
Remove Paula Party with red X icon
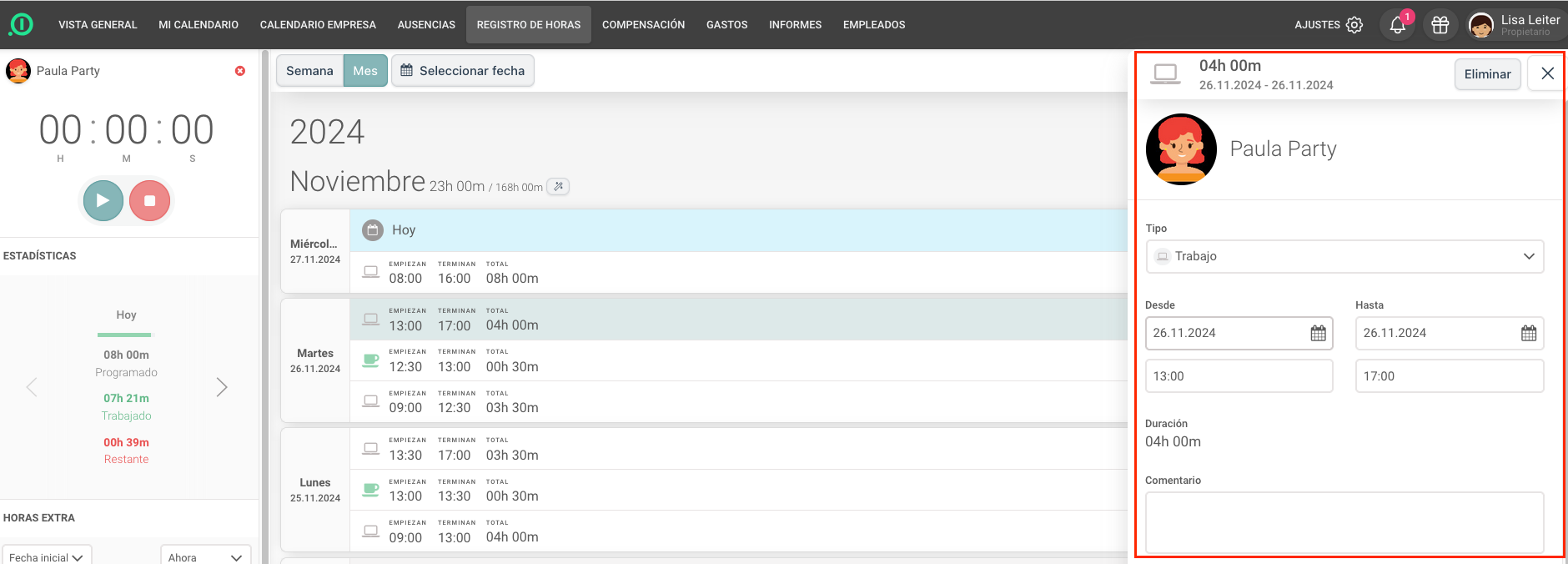(240, 71)
